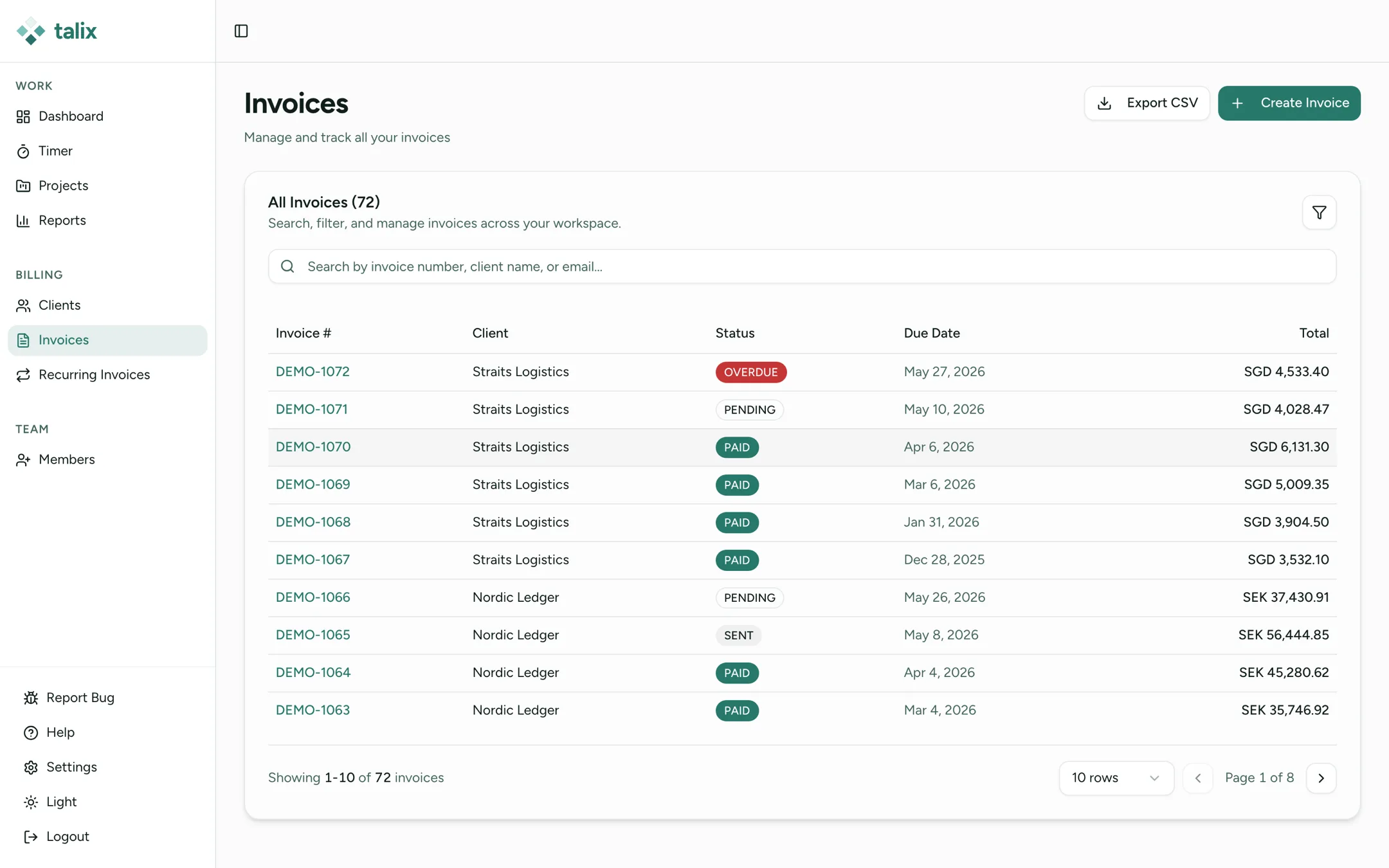
Task: Open invoice DEMO-1069
Action: 313,485
